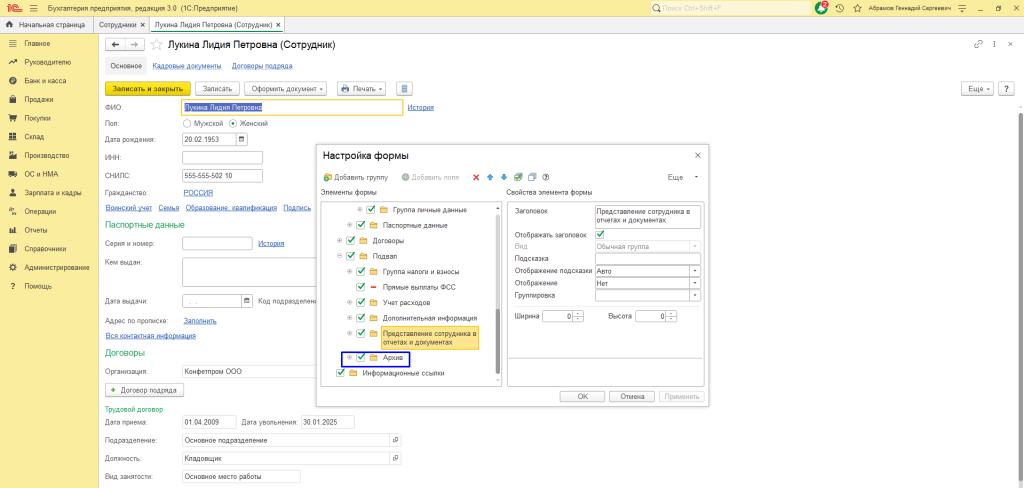Click the Отмена button
The height and width of the screenshot is (488, 1024).
tap(632, 397)
